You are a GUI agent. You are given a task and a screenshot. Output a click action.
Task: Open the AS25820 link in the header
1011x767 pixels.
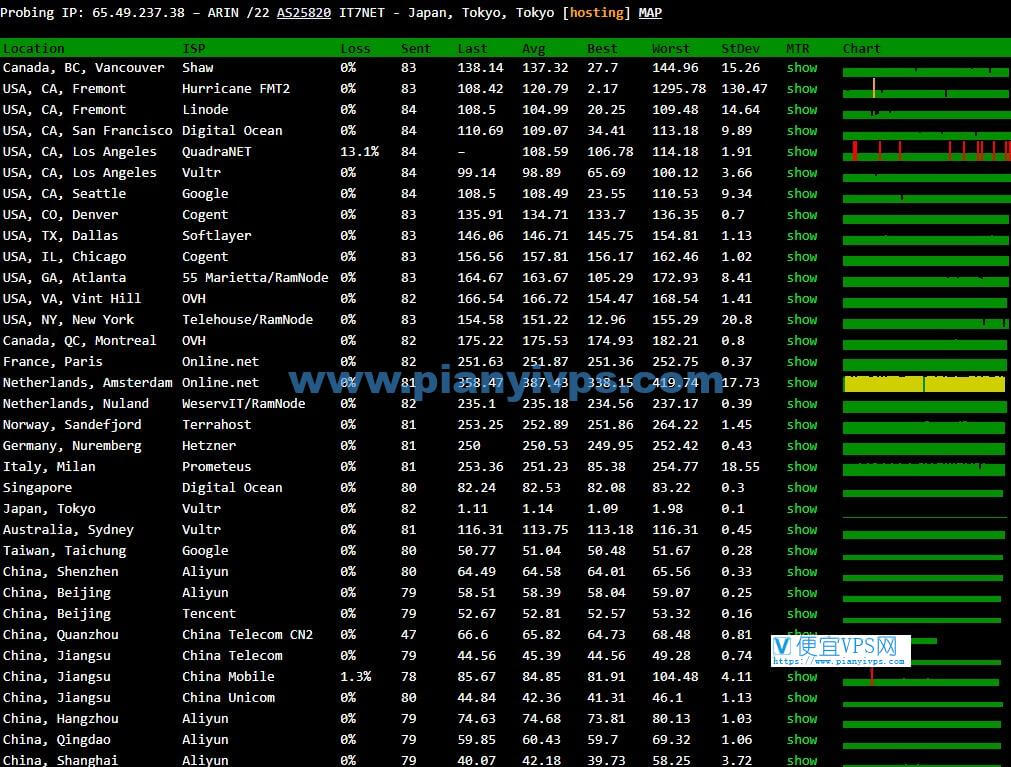[304, 13]
